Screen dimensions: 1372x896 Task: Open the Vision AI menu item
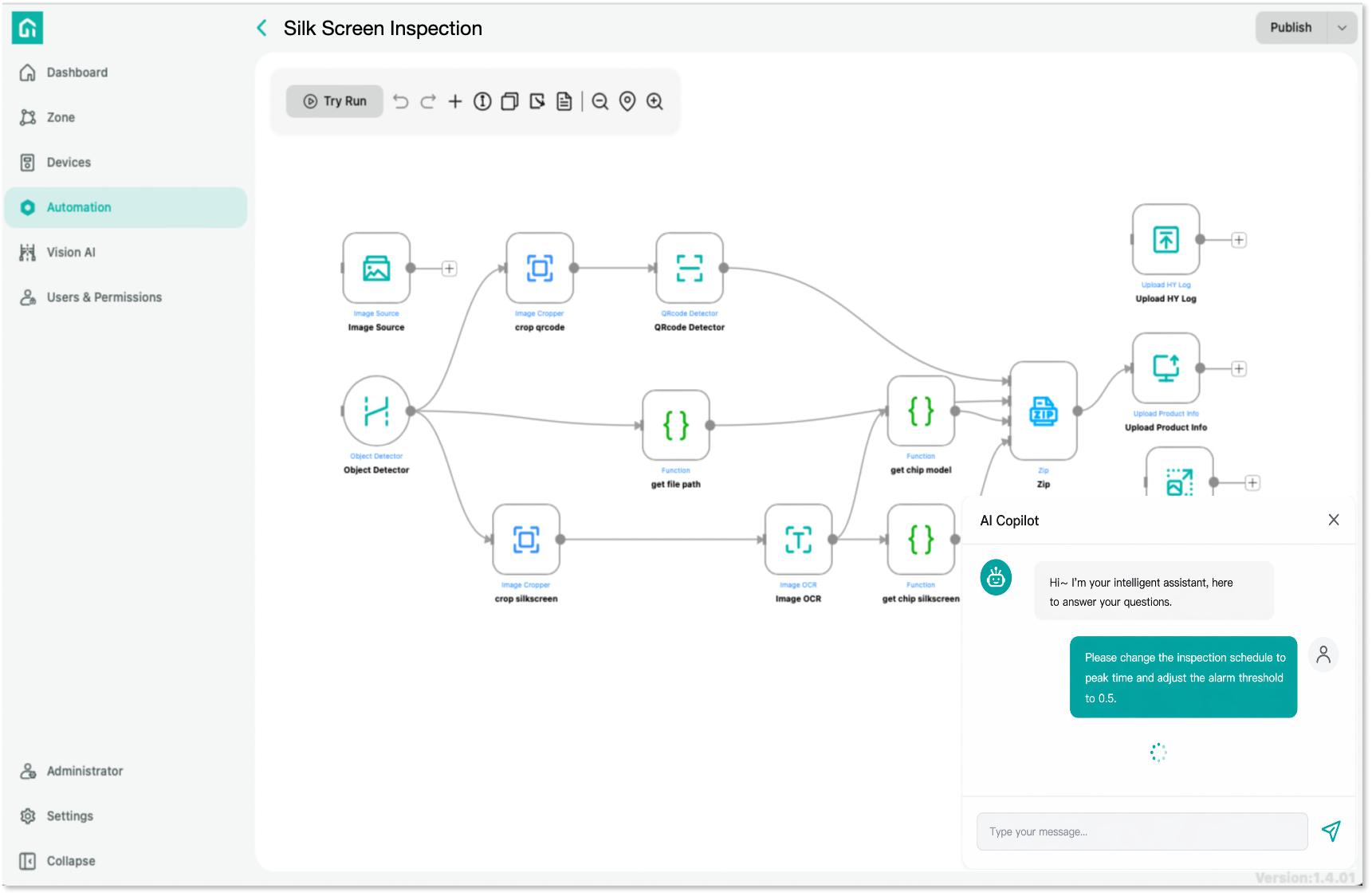(x=71, y=252)
